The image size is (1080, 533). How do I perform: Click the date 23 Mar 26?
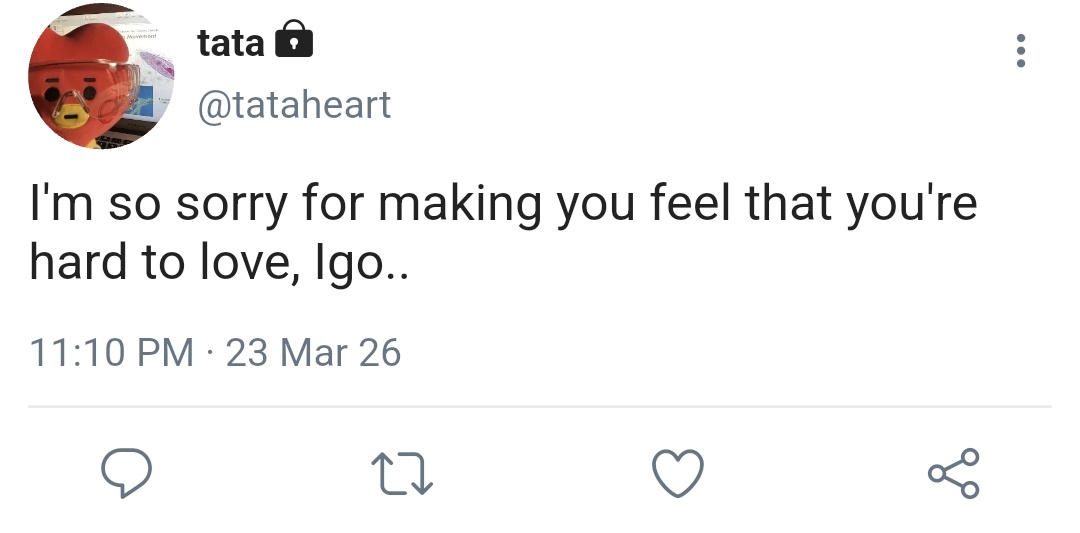313,352
